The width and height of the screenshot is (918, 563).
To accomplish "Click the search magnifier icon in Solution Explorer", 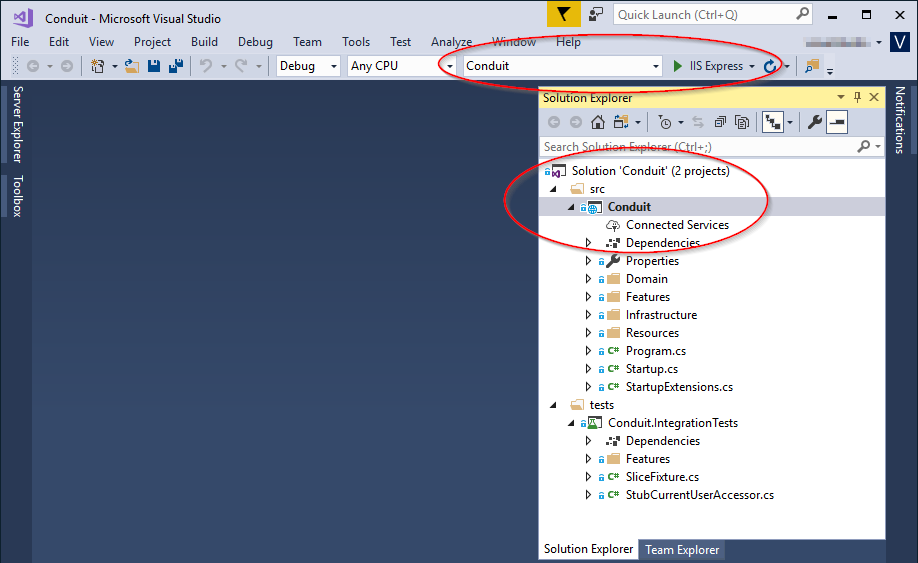I will coord(864,146).
